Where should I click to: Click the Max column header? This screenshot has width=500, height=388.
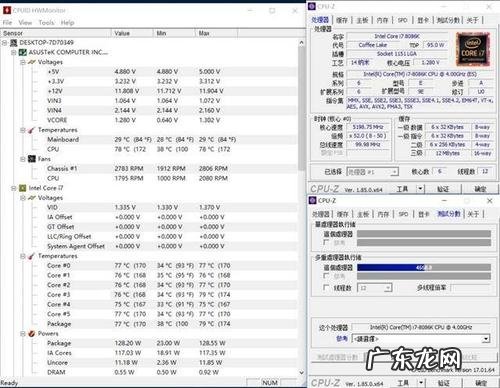[x=216, y=33]
